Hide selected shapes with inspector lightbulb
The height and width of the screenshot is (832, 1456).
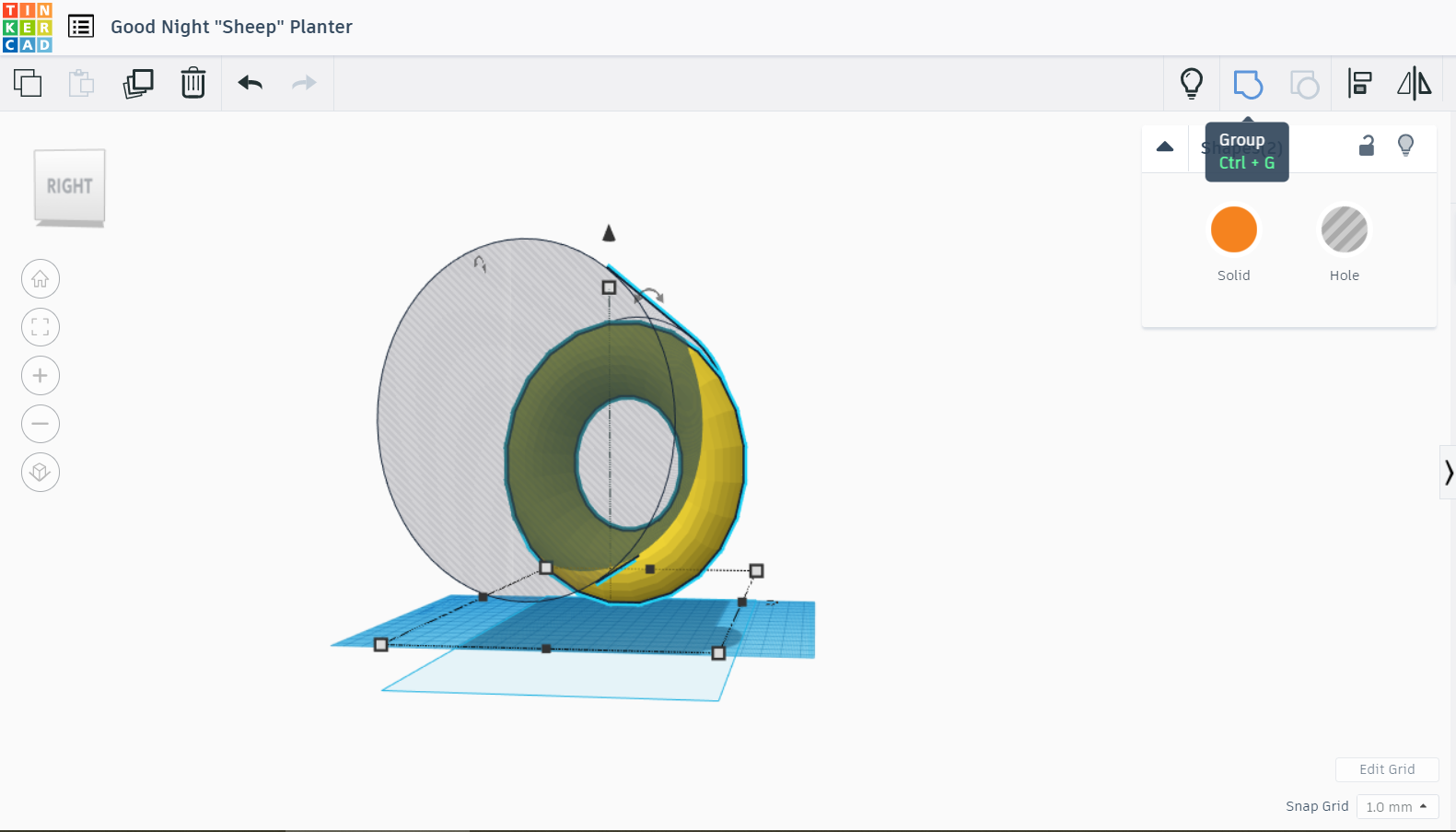click(1406, 146)
